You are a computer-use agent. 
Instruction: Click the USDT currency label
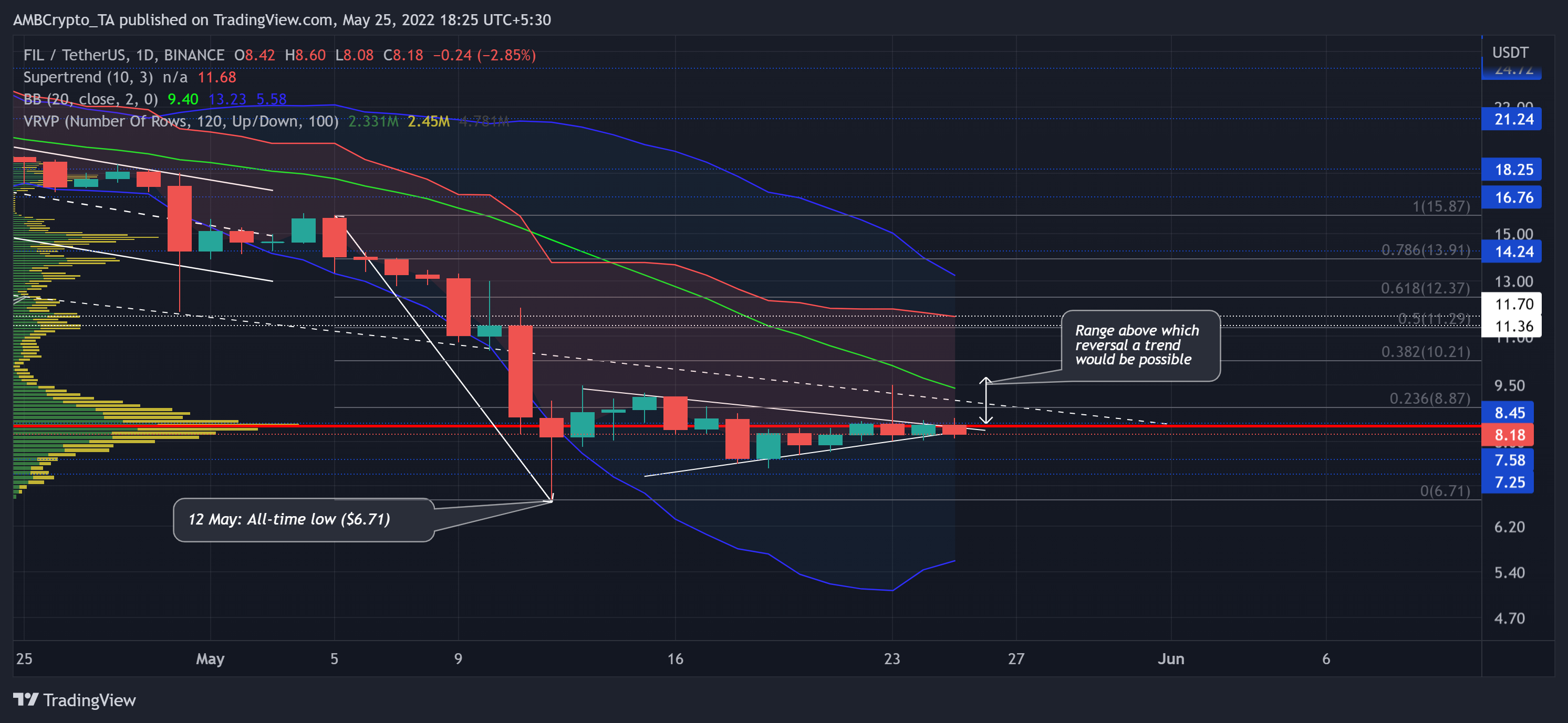tap(1510, 53)
